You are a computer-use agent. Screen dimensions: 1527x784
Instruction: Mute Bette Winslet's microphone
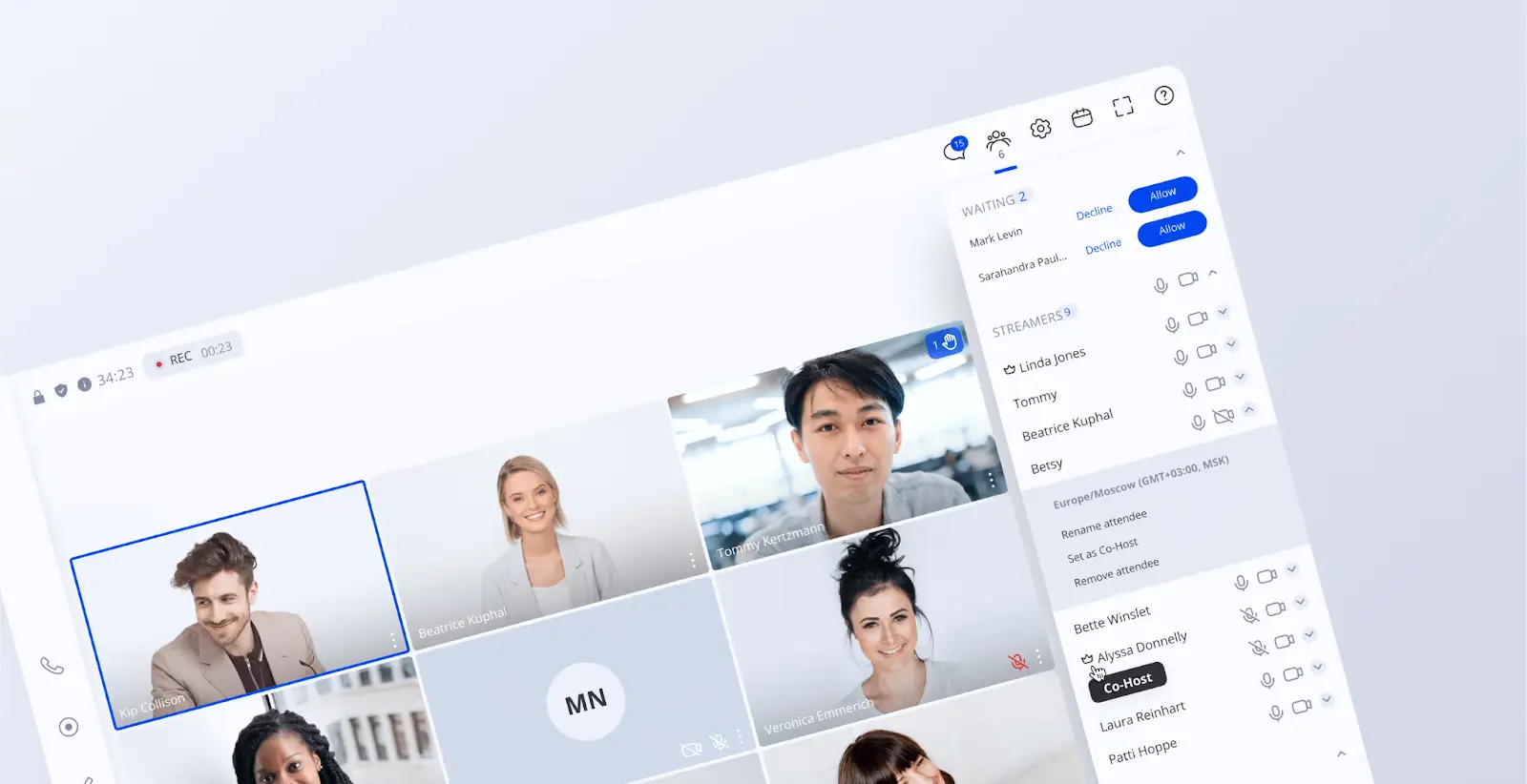[1241, 582]
